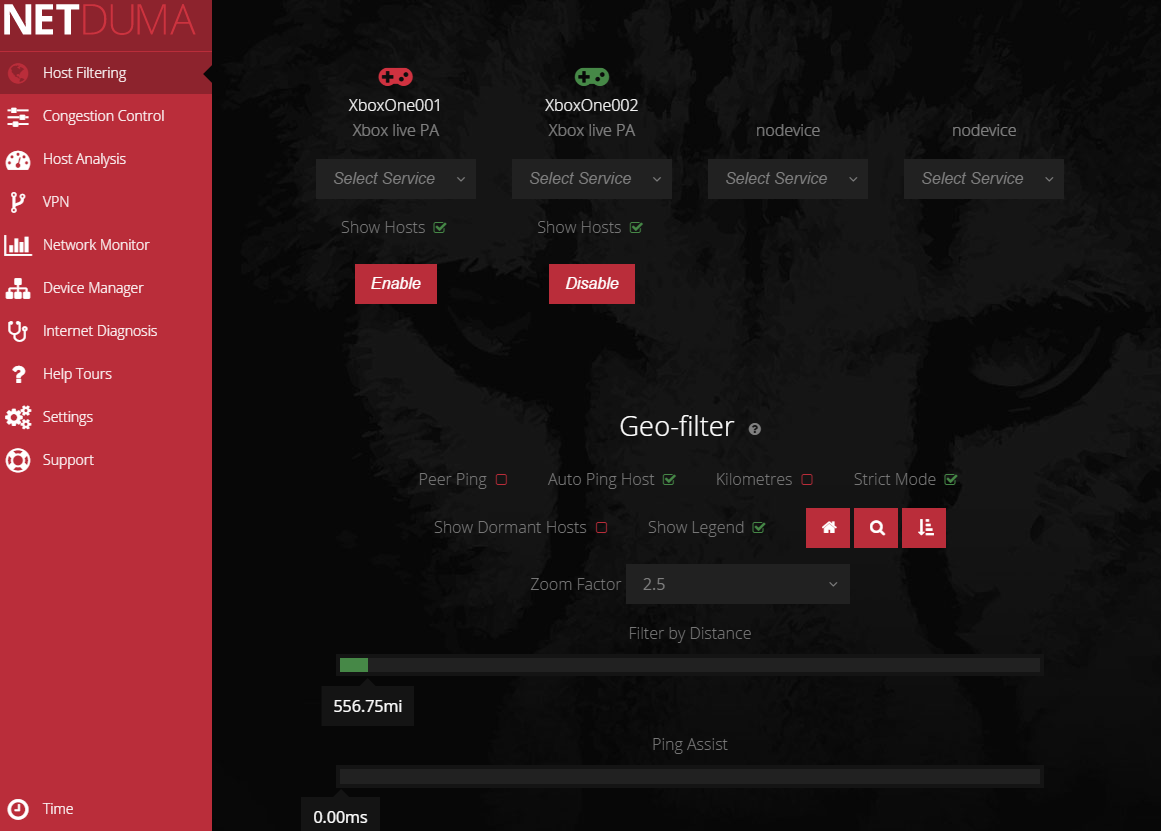
Task: Open Help Tours
Action: click(x=106, y=373)
